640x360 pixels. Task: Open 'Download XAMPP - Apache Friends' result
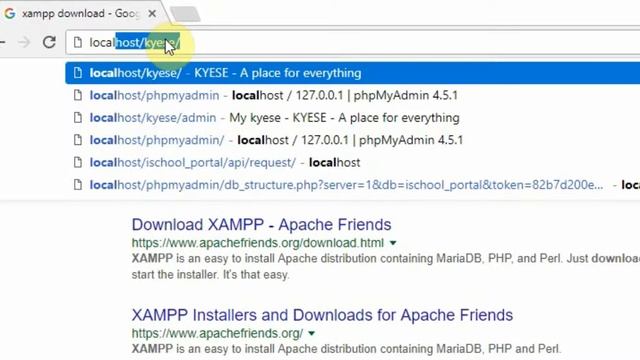click(x=261, y=225)
